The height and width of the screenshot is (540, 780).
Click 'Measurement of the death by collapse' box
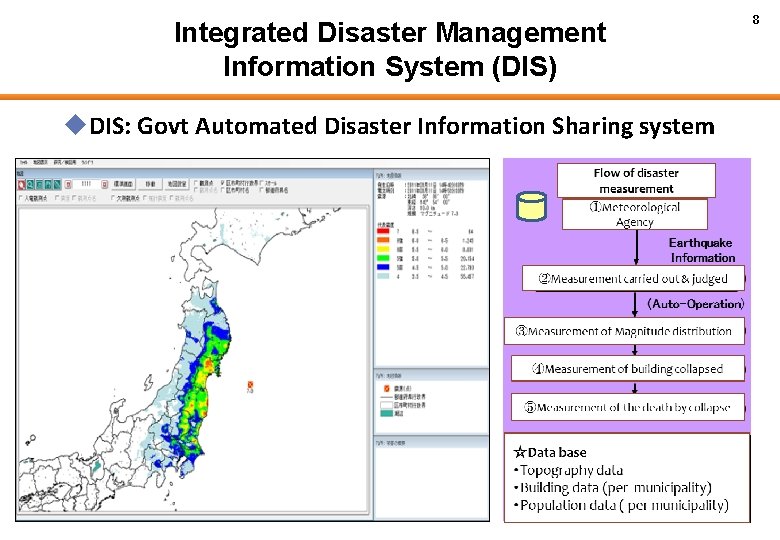coord(628,407)
